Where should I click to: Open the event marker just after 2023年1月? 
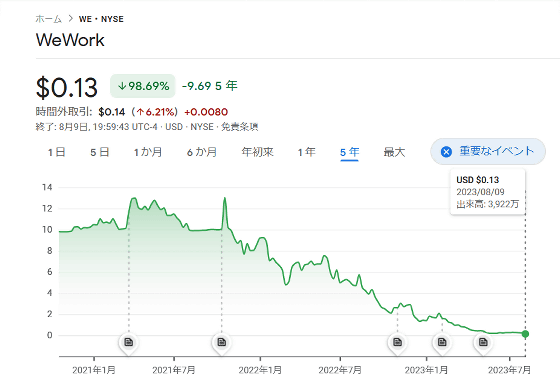pyautogui.click(x=442, y=342)
